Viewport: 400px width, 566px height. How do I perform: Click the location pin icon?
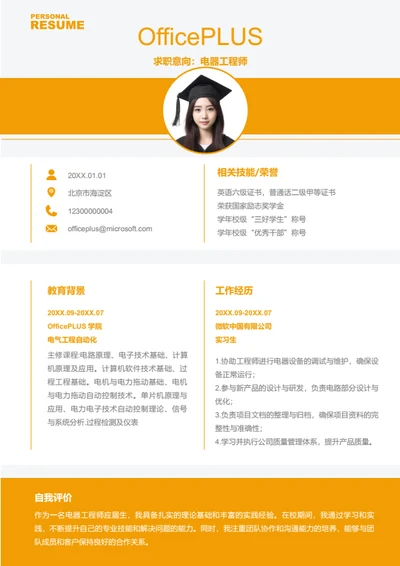[51, 192]
